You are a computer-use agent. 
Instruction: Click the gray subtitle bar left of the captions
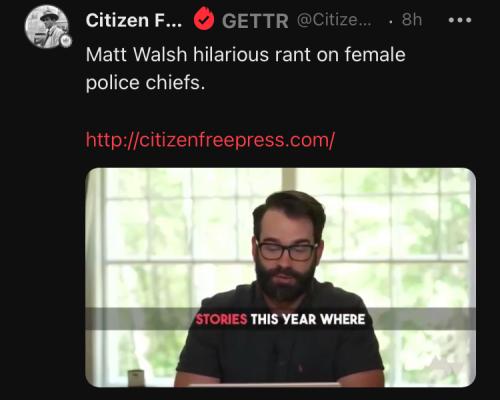point(140,319)
